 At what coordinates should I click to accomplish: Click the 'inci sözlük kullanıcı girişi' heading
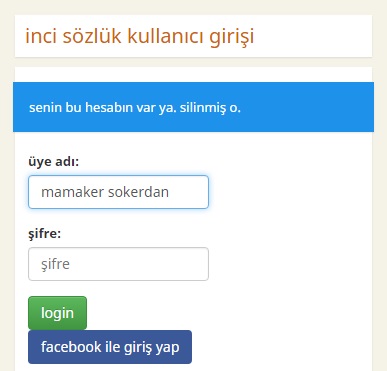[x=140, y=36]
